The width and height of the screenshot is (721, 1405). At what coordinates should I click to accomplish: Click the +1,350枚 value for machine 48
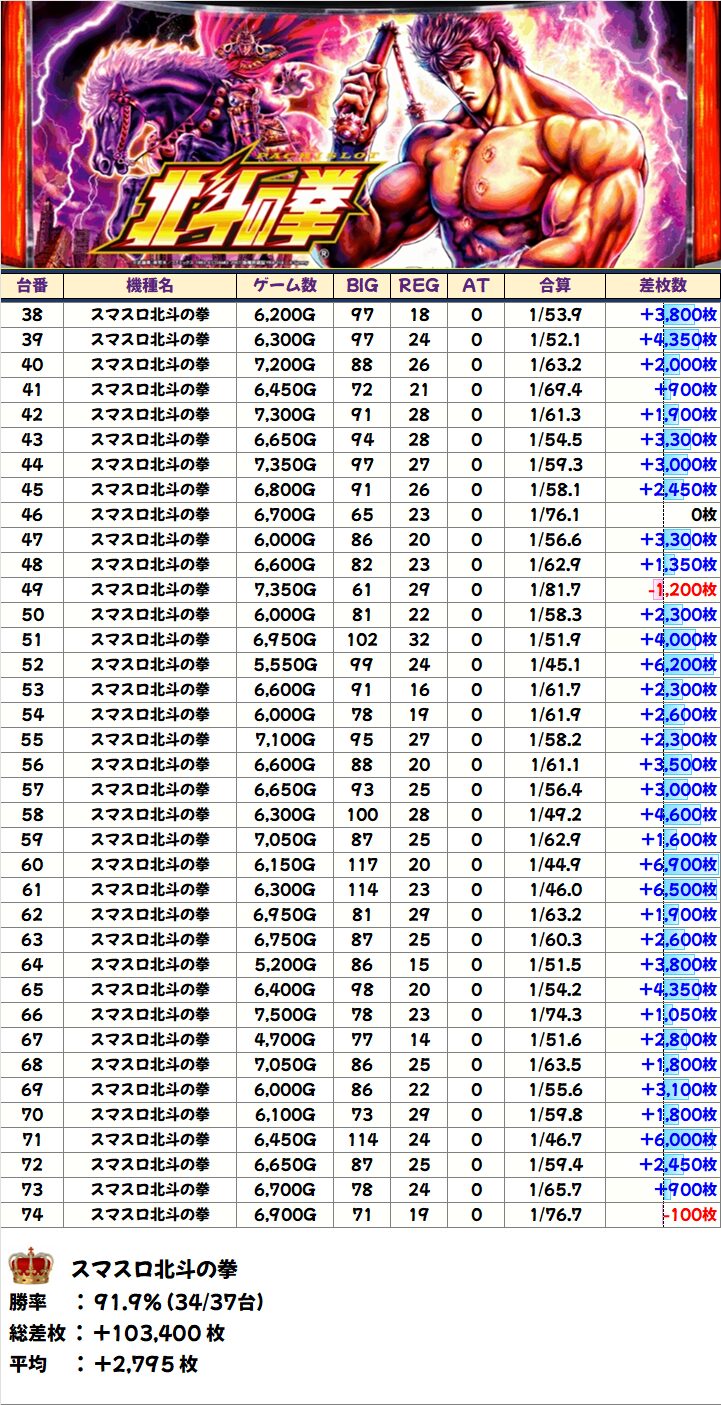[x=679, y=564]
